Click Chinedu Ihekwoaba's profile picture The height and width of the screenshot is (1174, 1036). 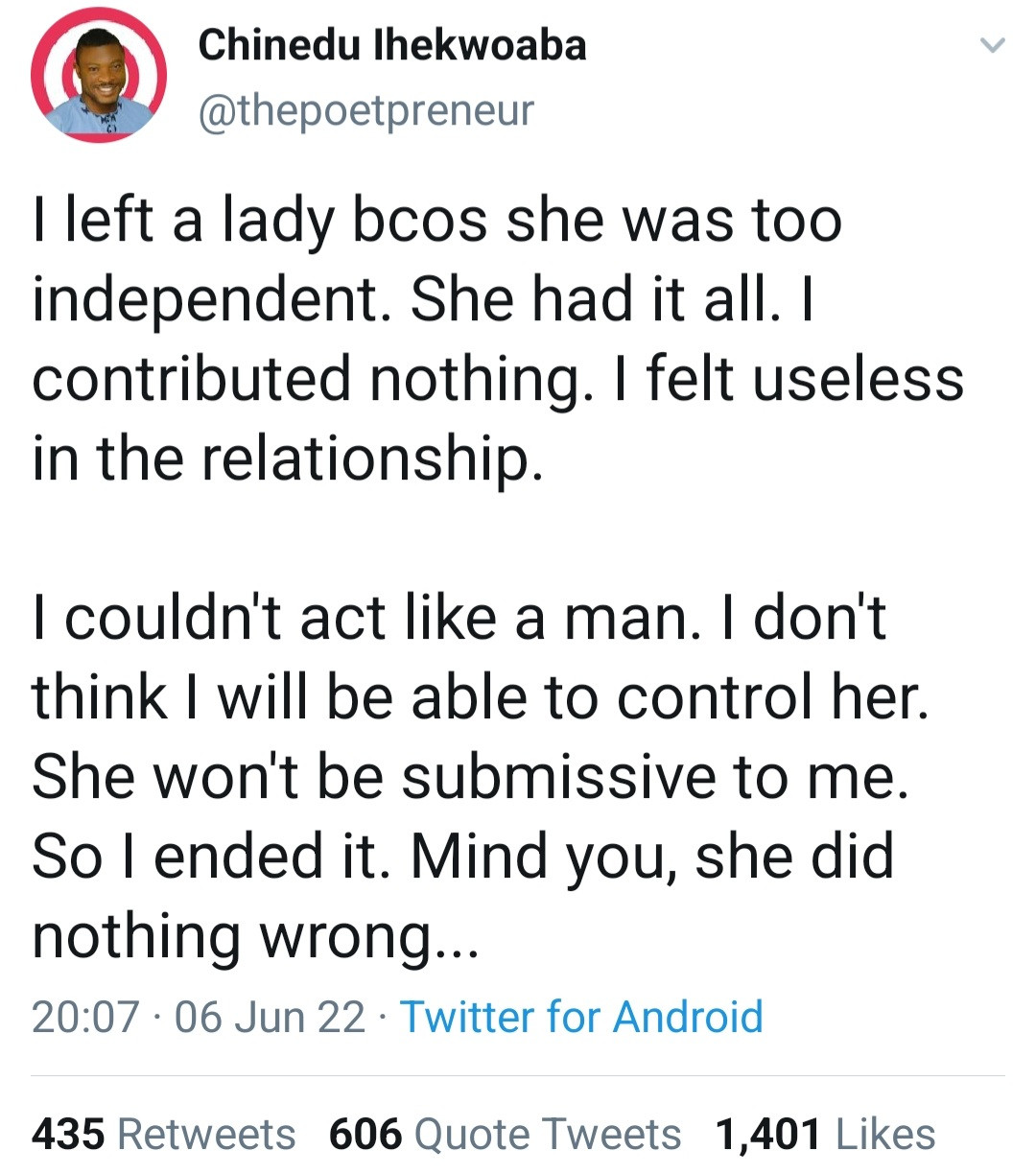(x=99, y=77)
